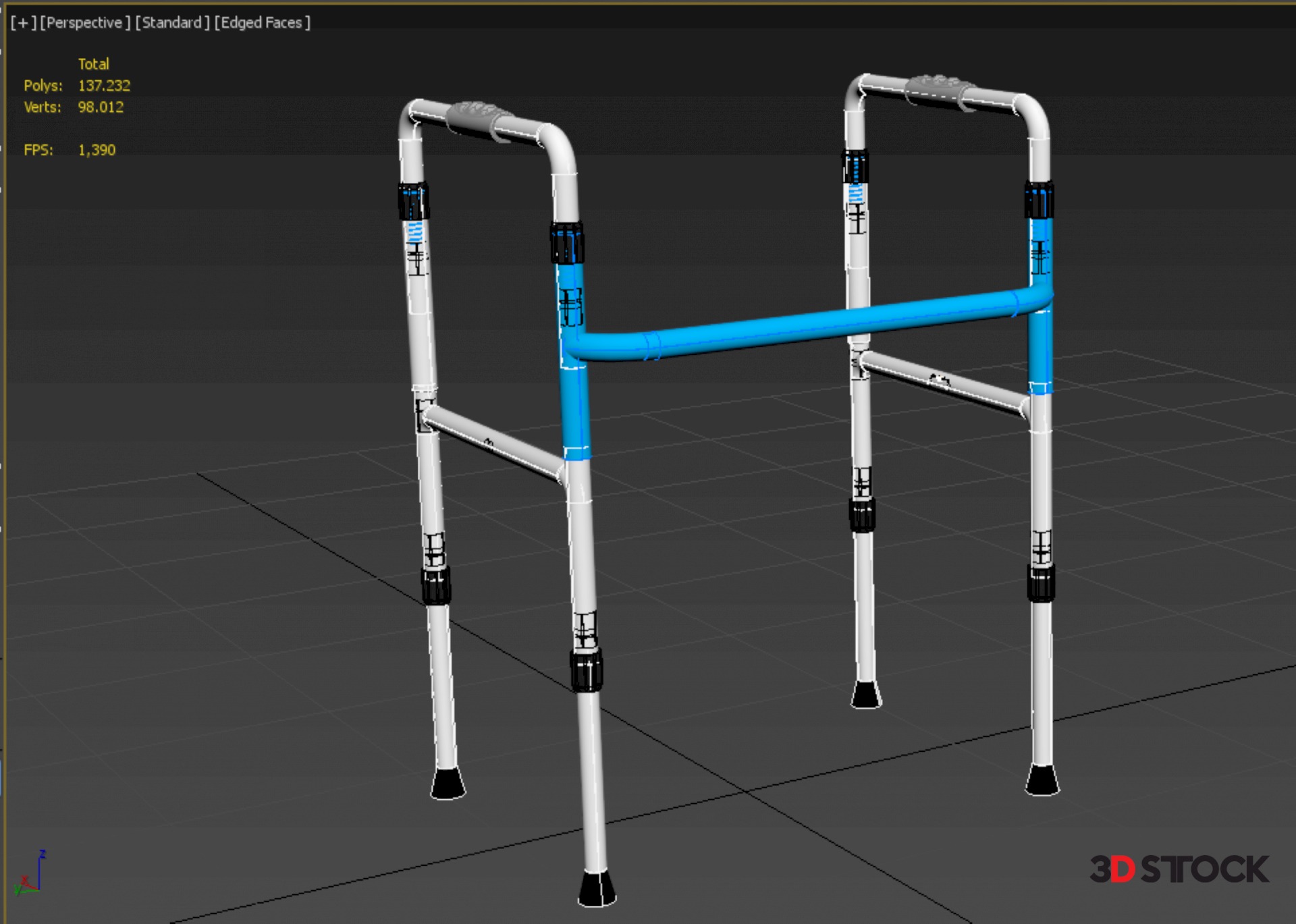Select the right gray hand grip
Screen dimensions: 1296x924
point(939,89)
